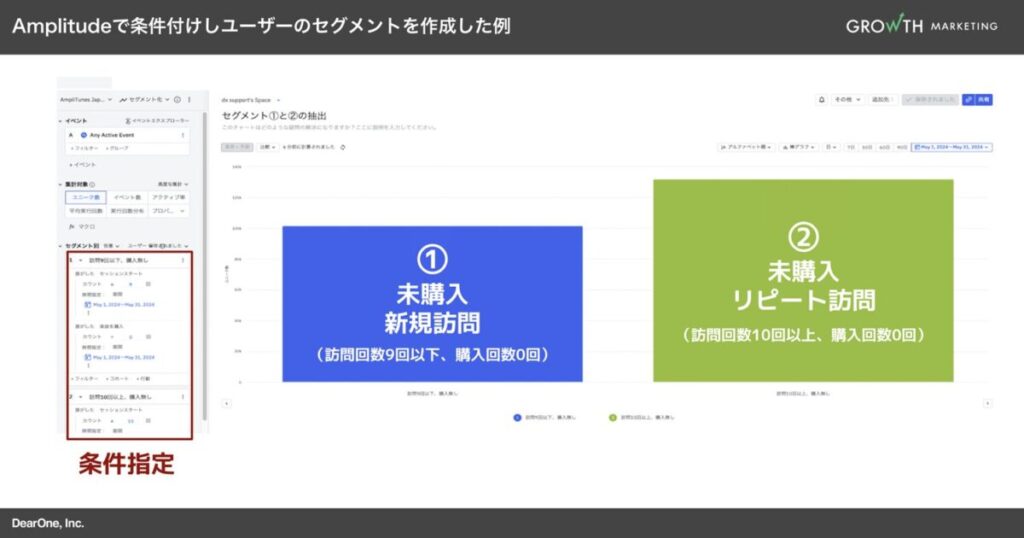Open the アルファベット順 sort order dropdown
The height and width of the screenshot is (538, 1024).
click(x=745, y=147)
